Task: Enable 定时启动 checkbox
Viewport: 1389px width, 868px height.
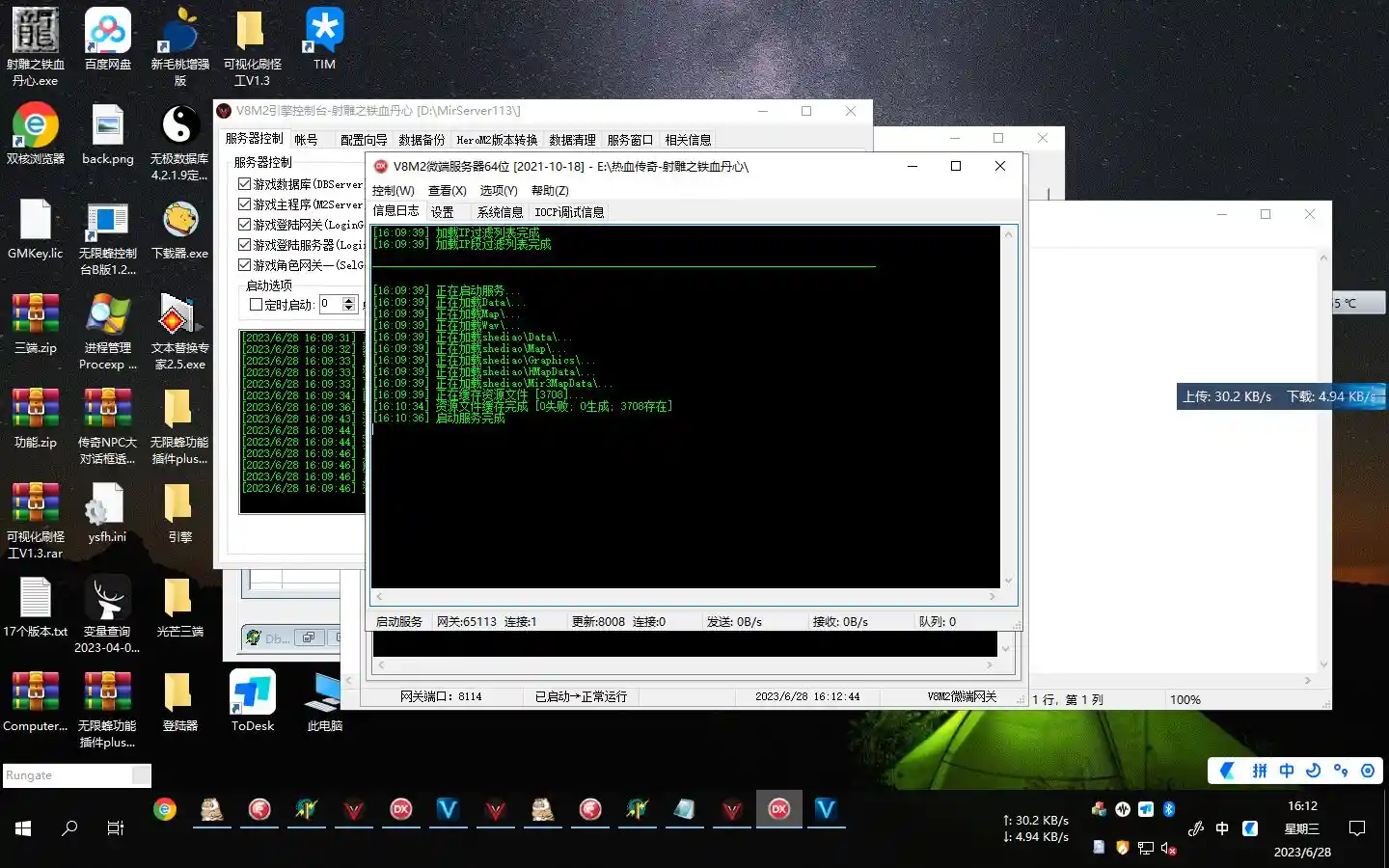Action: [257, 304]
